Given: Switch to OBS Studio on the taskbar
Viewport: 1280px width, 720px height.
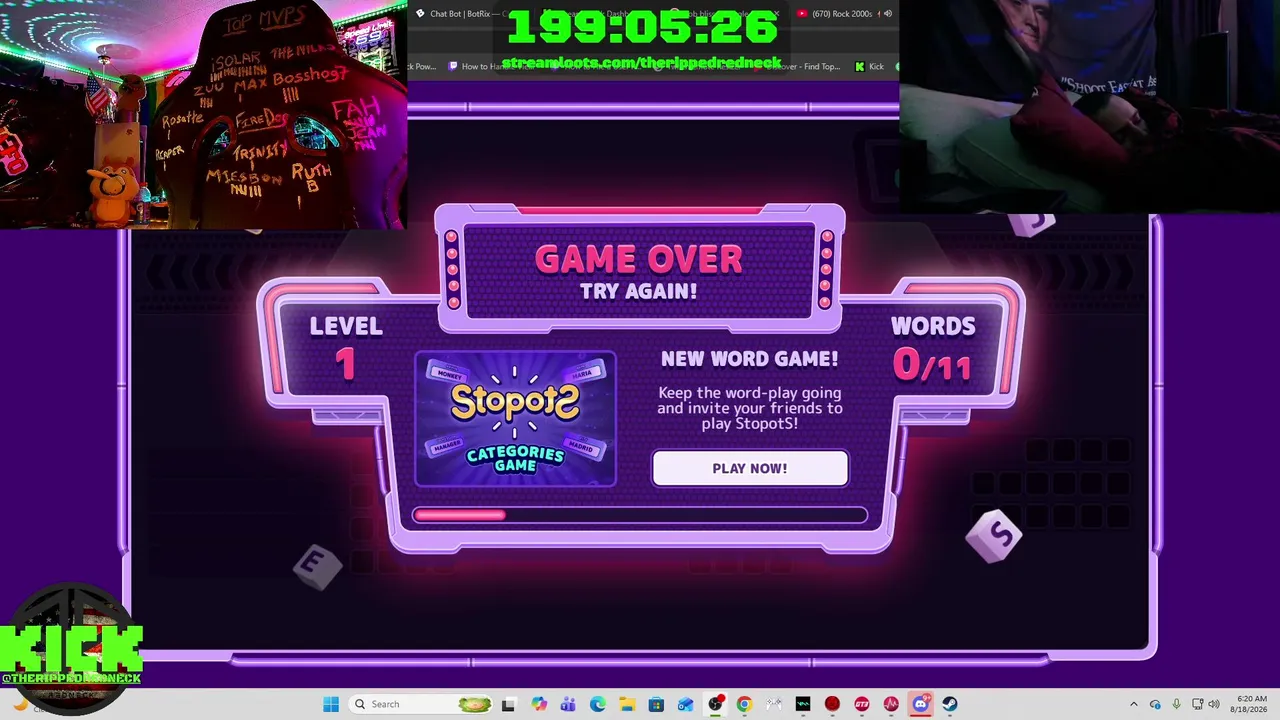Looking at the screenshot, I should (x=715, y=704).
